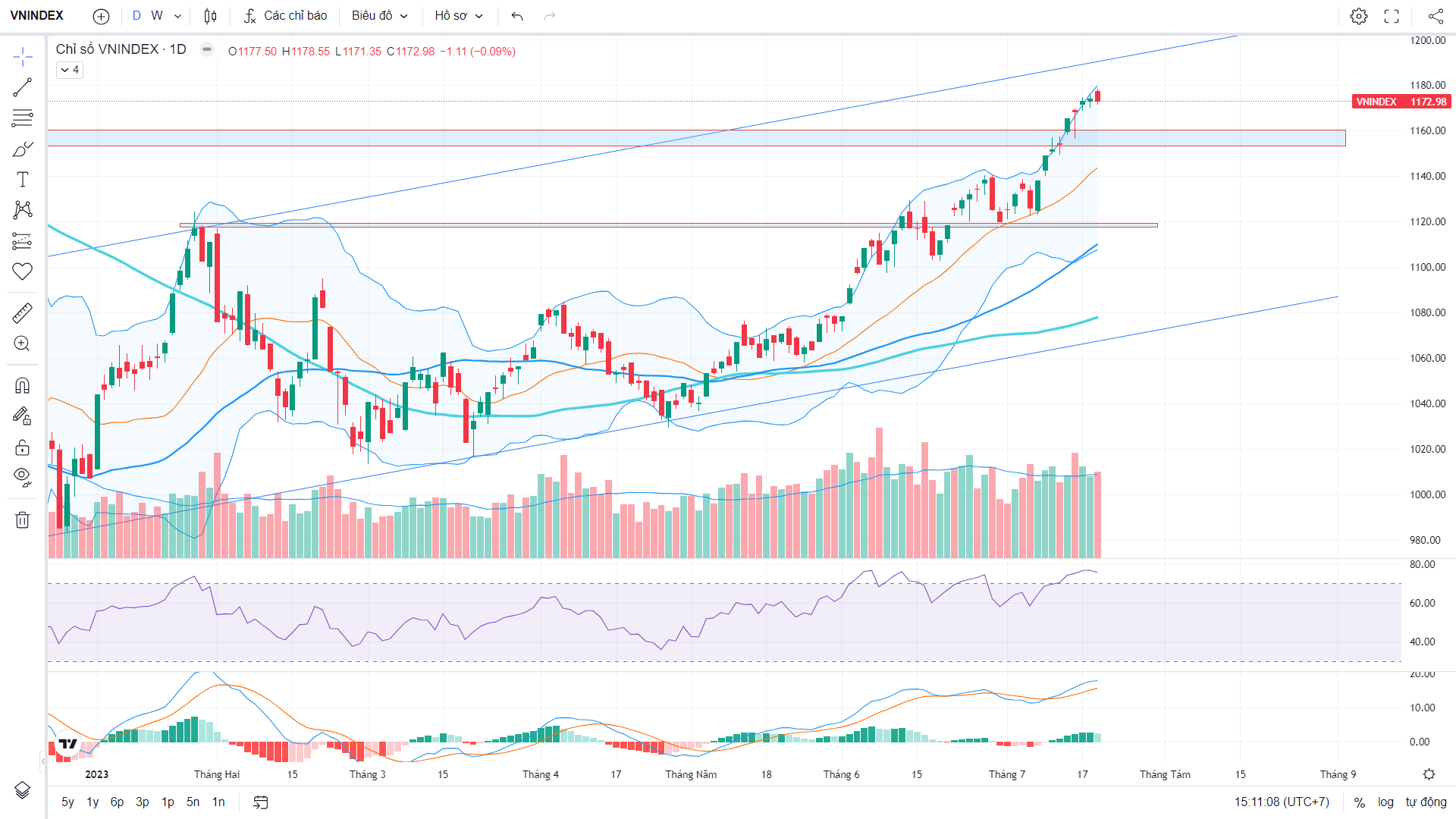Open the Hồ sơ menu
This screenshot has height=819, width=1456.
[459, 16]
